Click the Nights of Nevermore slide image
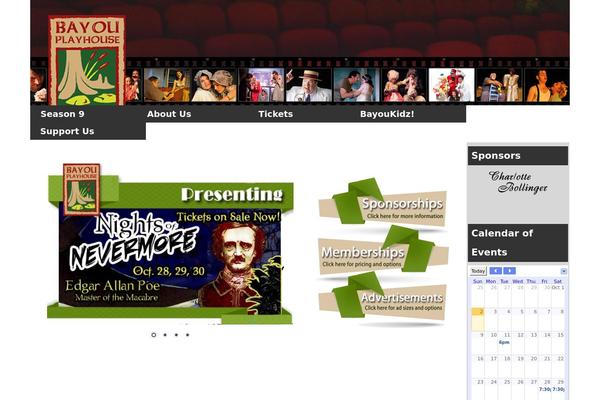 click(170, 257)
